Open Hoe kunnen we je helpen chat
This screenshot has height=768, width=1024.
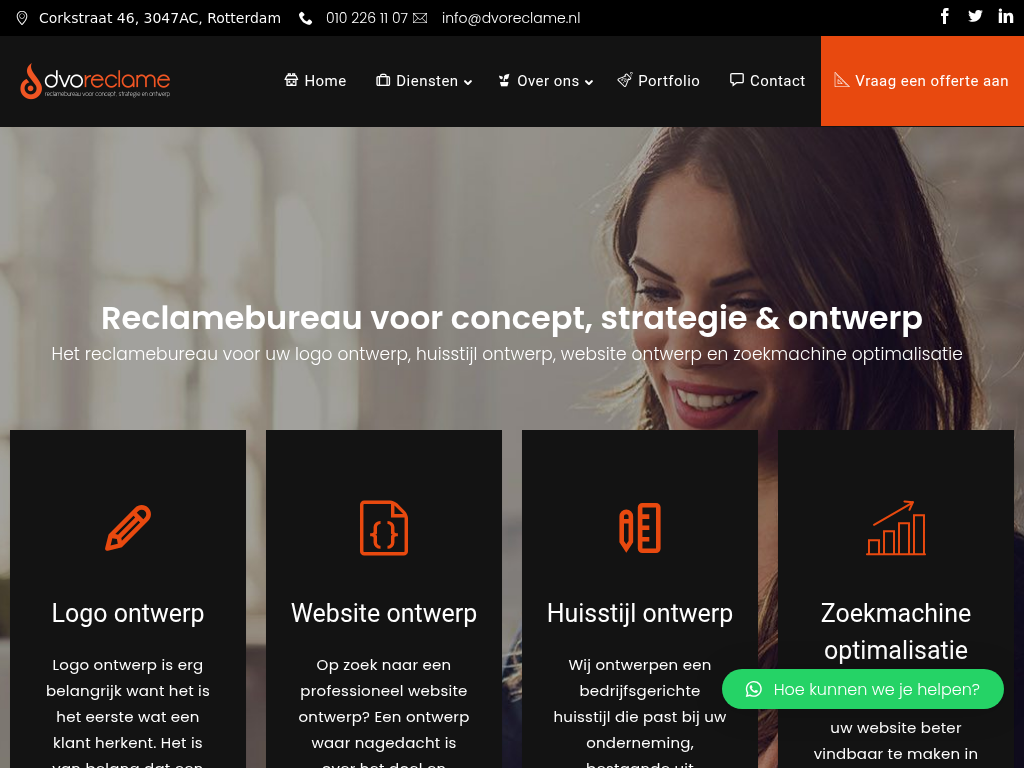coord(863,689)
